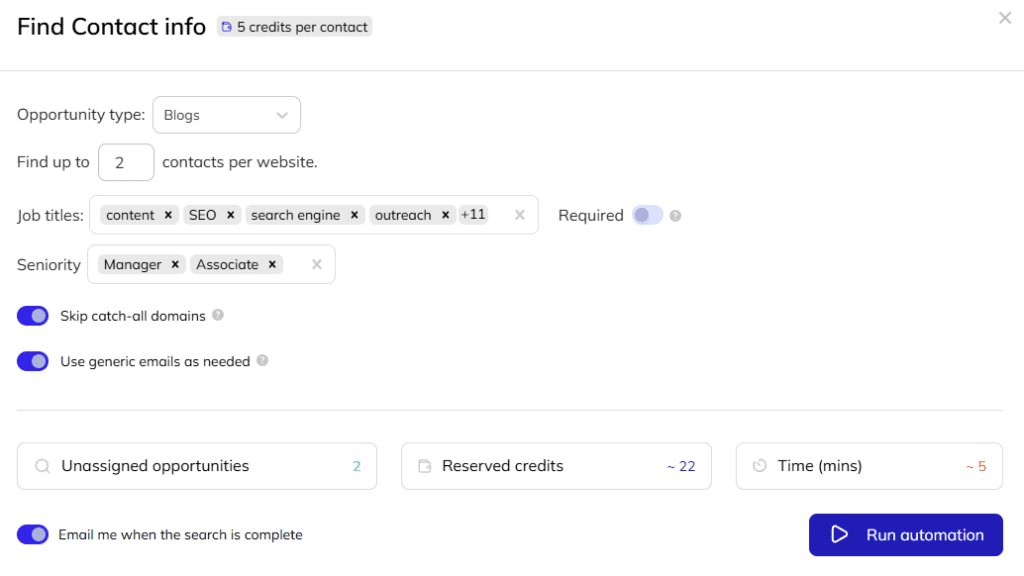The width and height of the screenshot is (1024, 576).
Task: Remove the SEO job title tag
Action: pos(230,214)
